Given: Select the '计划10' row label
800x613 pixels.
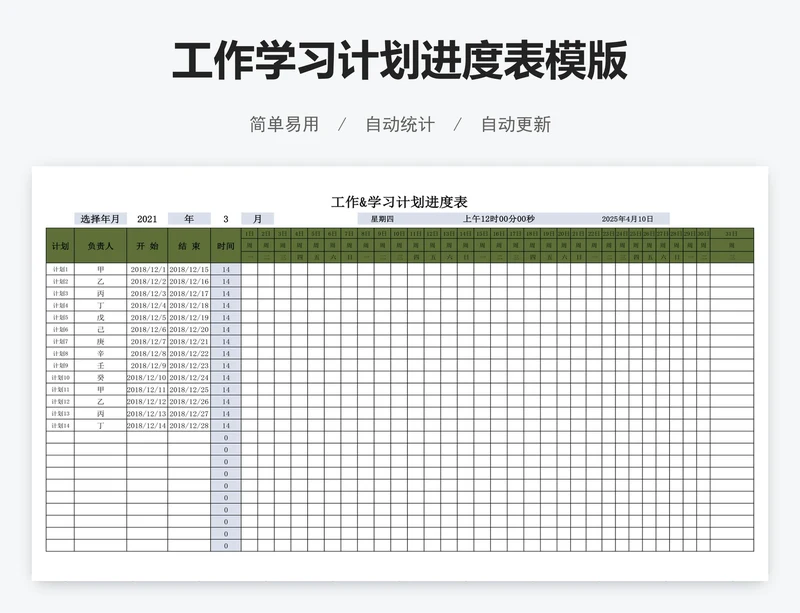Looking at the screenshot, I should (60, 378).
